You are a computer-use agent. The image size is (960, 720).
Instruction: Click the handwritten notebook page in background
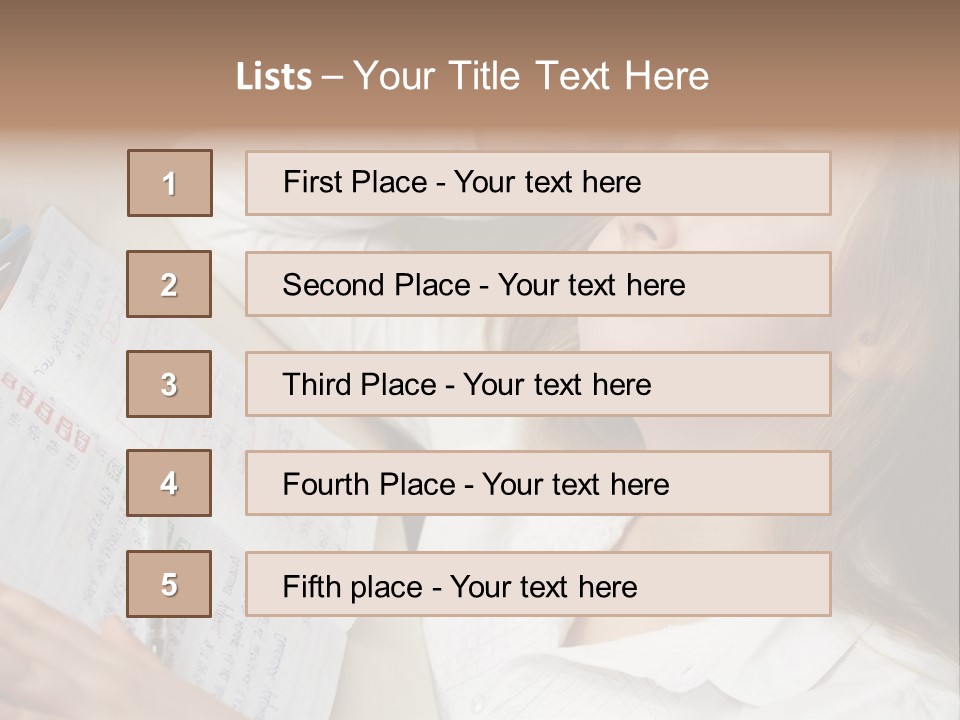pos(70,330)
